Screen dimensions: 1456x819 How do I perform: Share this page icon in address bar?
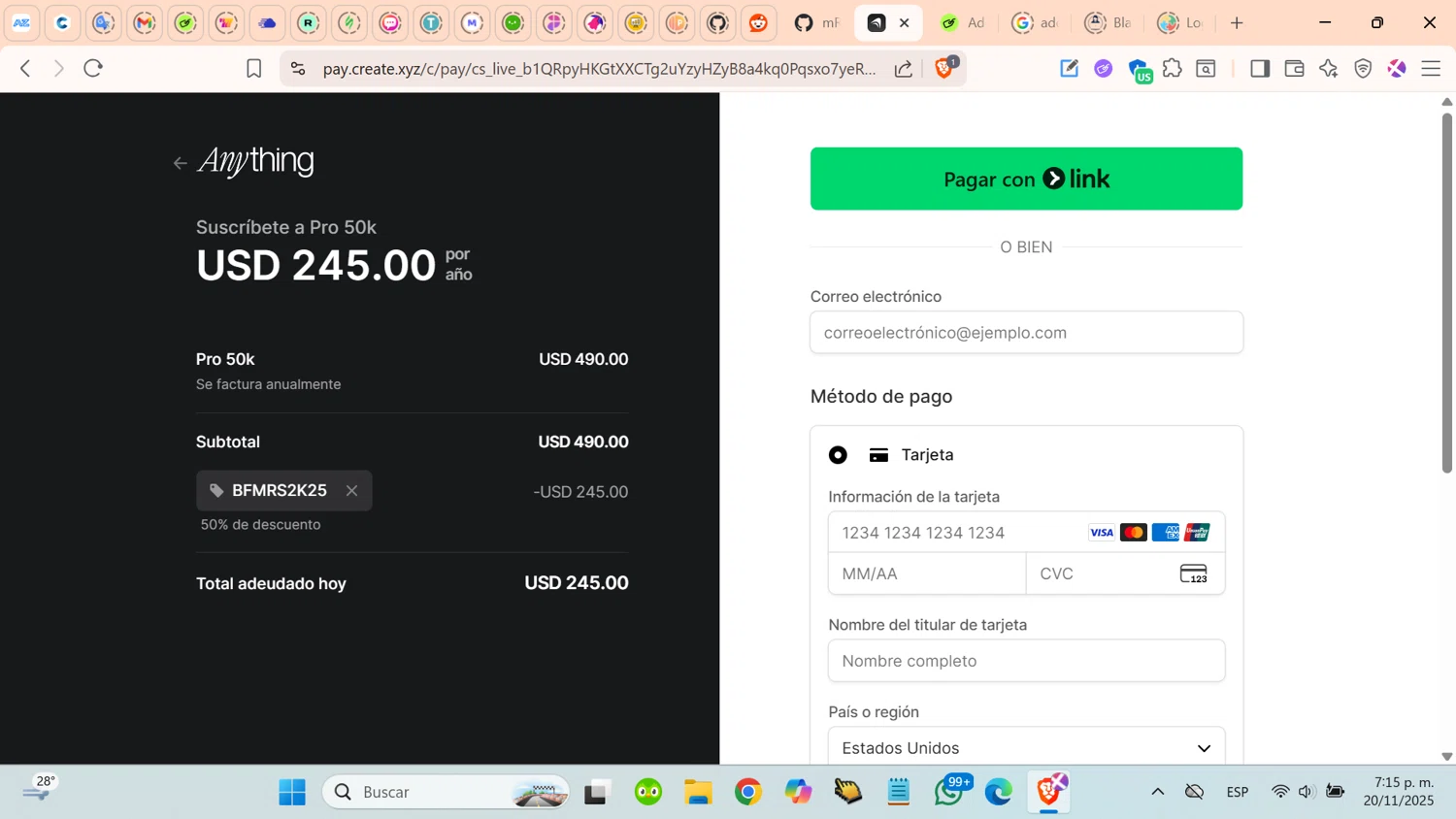pyautogui.click(x=903, y=69)
